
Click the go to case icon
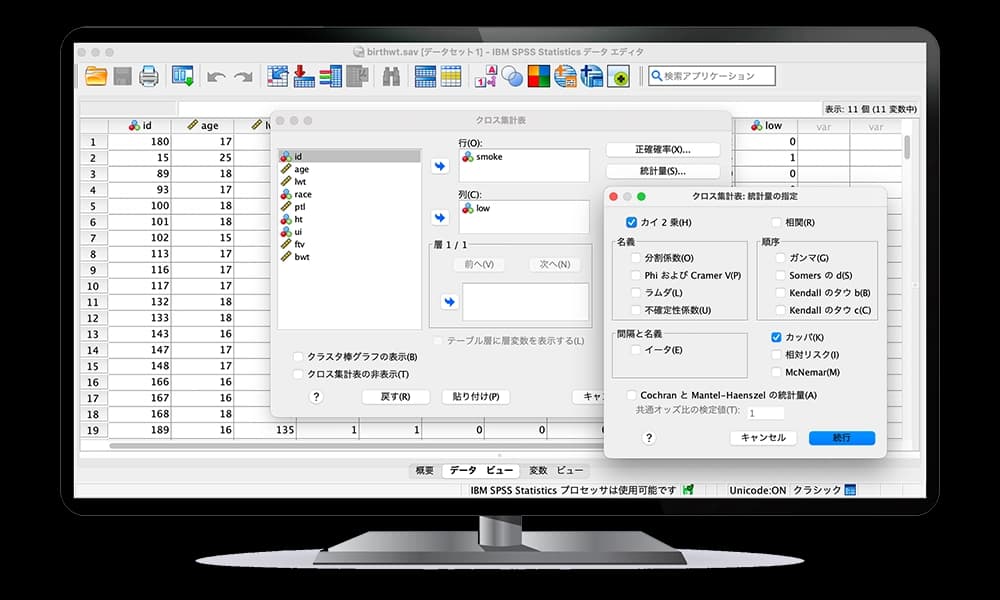tap(277, 77)
